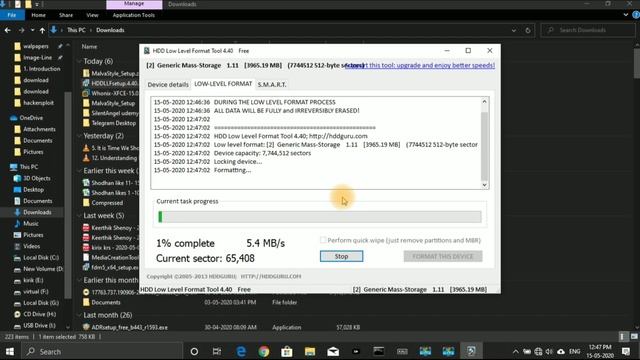Open the Application Tools ribbon tab

pos(133,15)
